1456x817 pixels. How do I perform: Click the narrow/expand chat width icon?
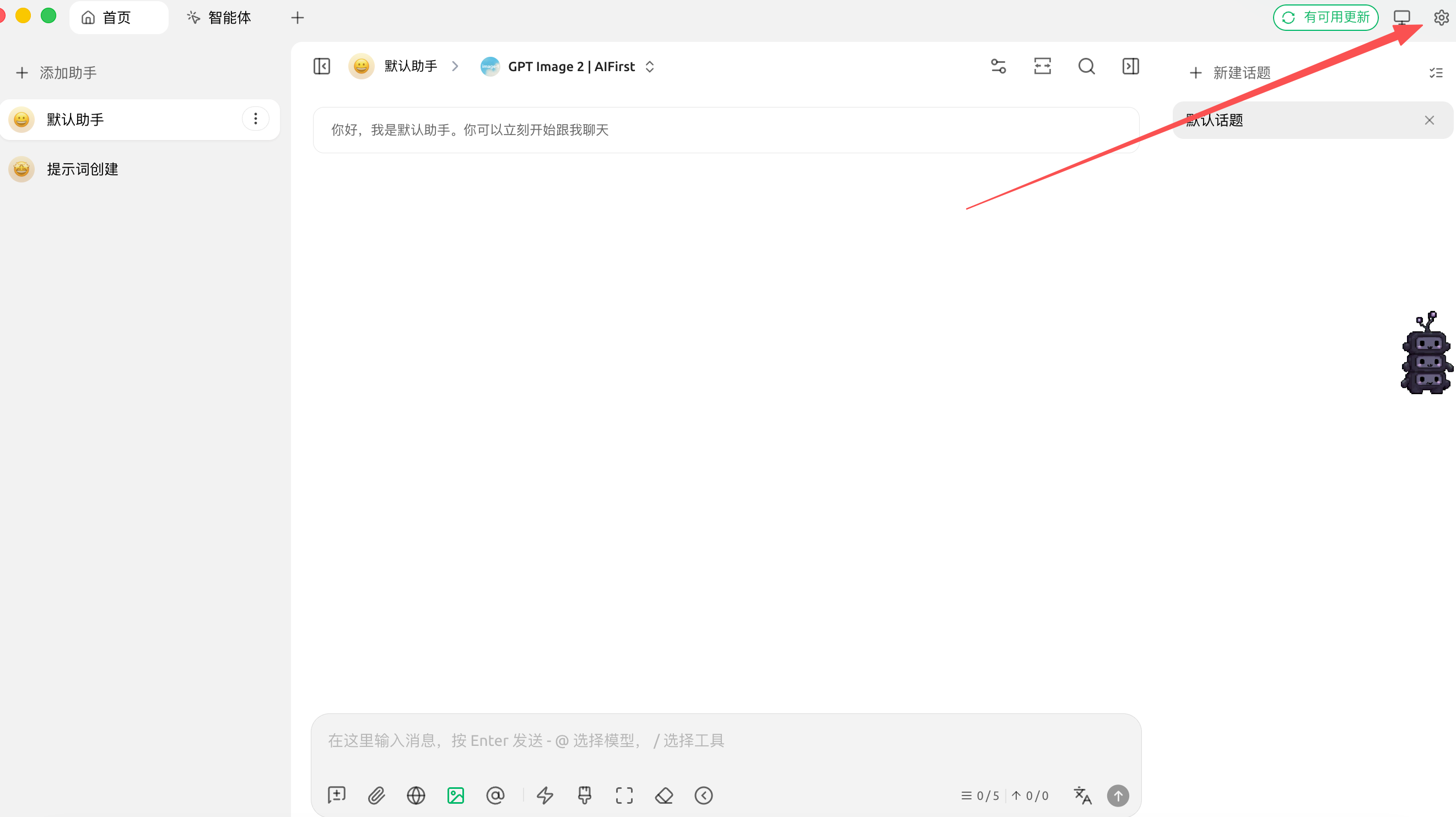point(1042,67)
